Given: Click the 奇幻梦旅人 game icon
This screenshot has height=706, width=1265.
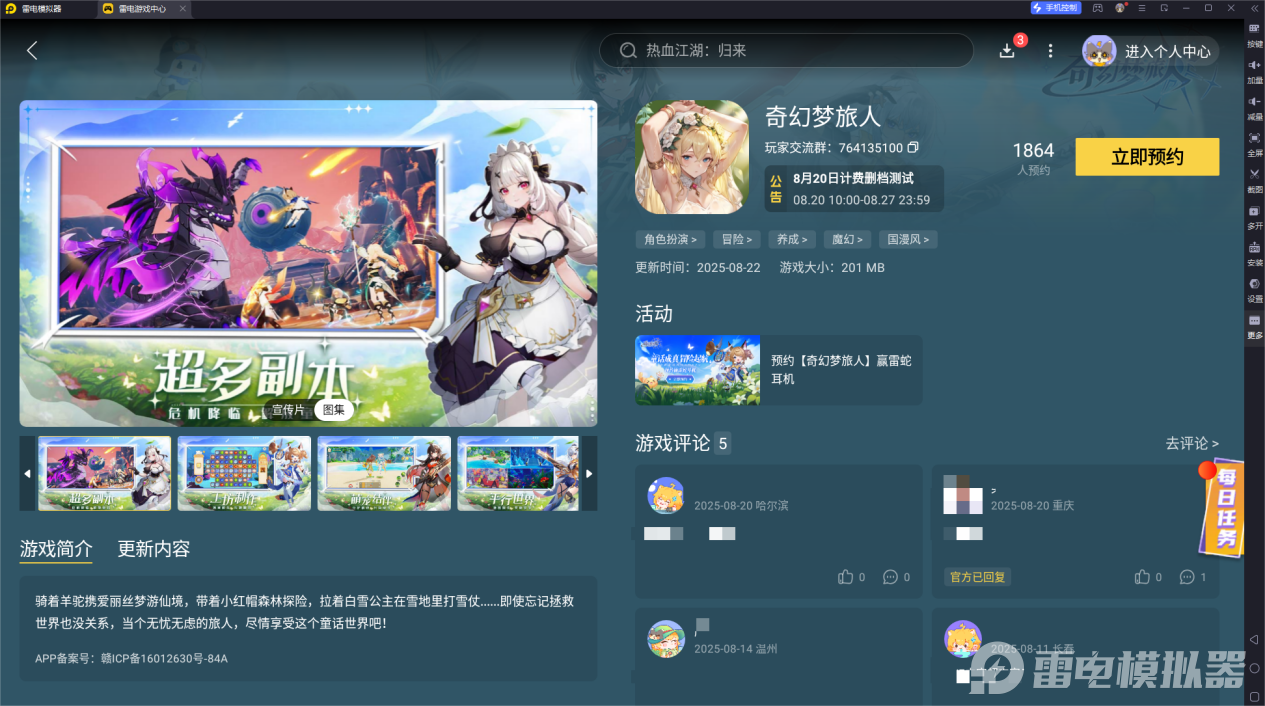Looking at the screenshot, I should click(691, 157).
